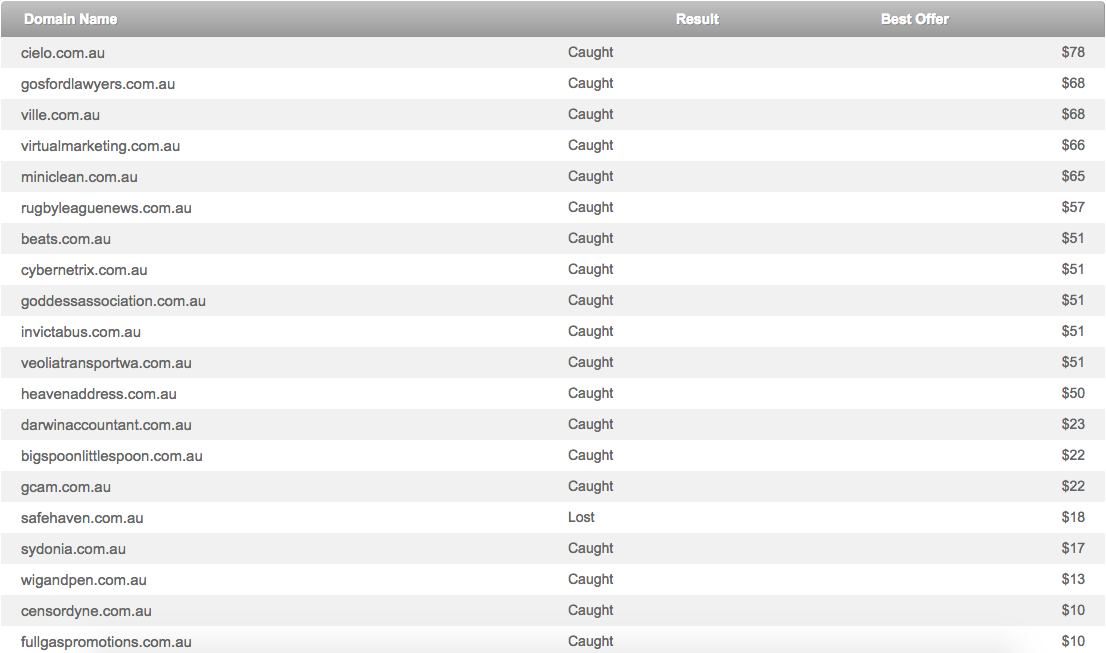Image resolution: width=1106 pixels, height=653 pixels.
Task: Sort by the Result column header
Action: point(697,19)
